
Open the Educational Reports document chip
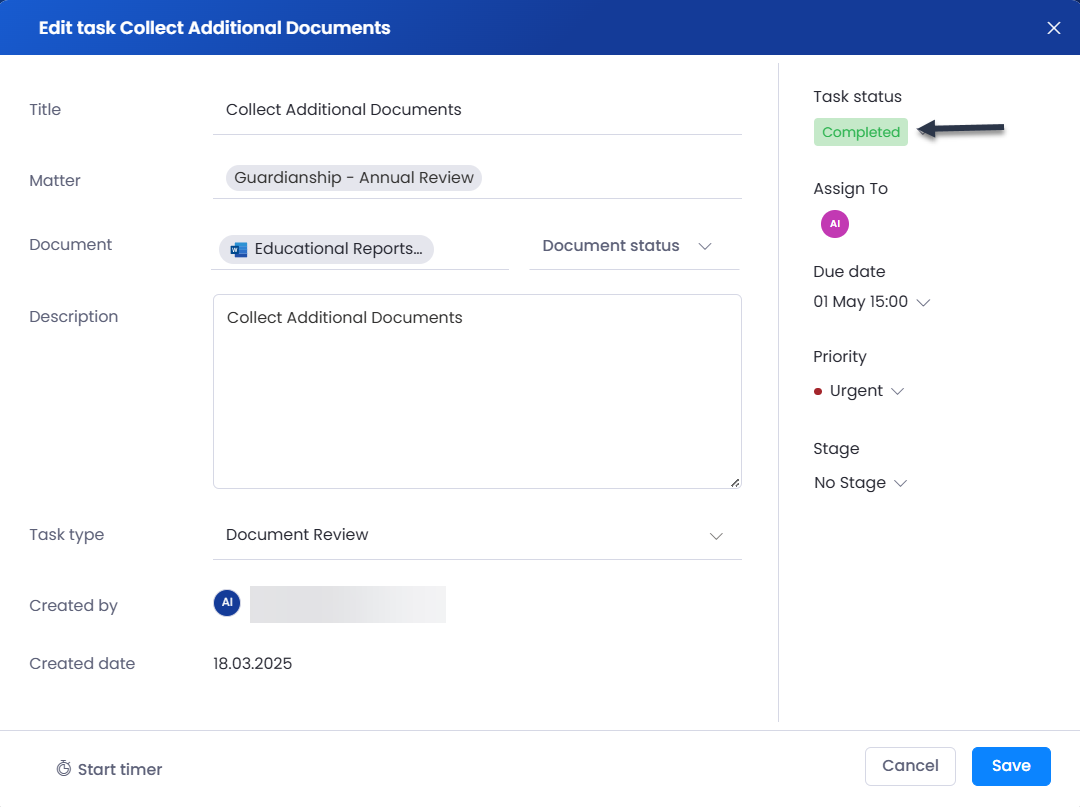[x=326, y=249]
